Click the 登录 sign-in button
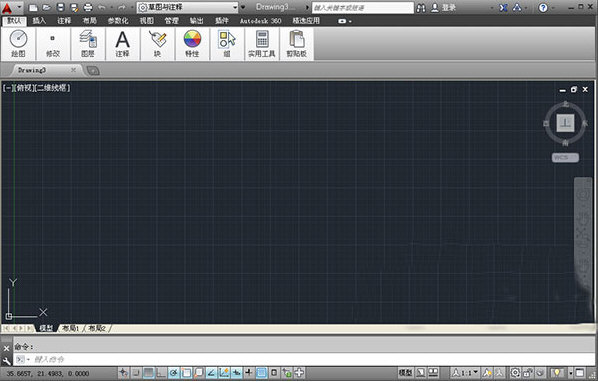598x382 pixels. [444, 8]
